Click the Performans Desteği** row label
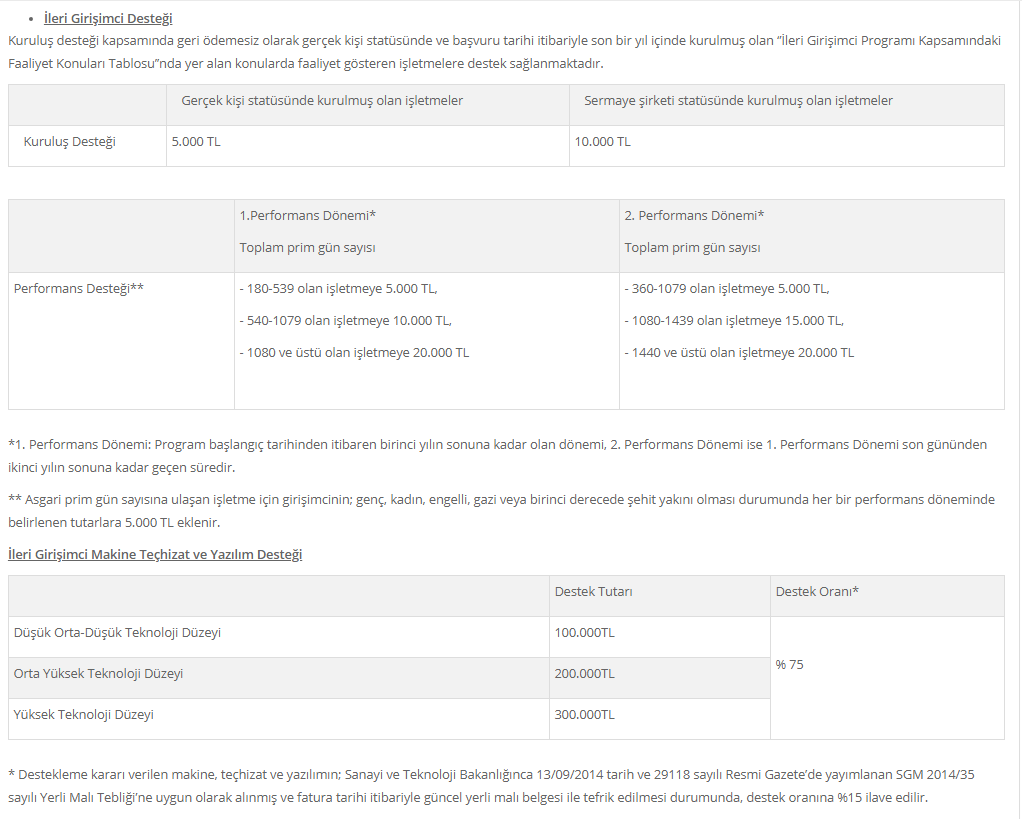 [78, 288]
